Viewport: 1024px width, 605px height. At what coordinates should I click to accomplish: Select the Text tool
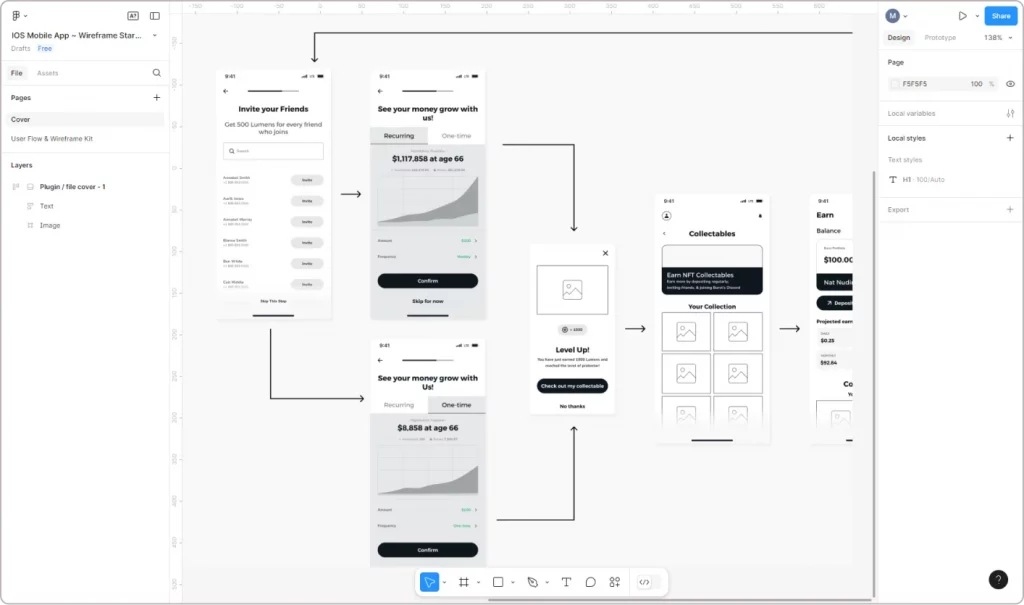pyautogui.click(x=566, y=582)
